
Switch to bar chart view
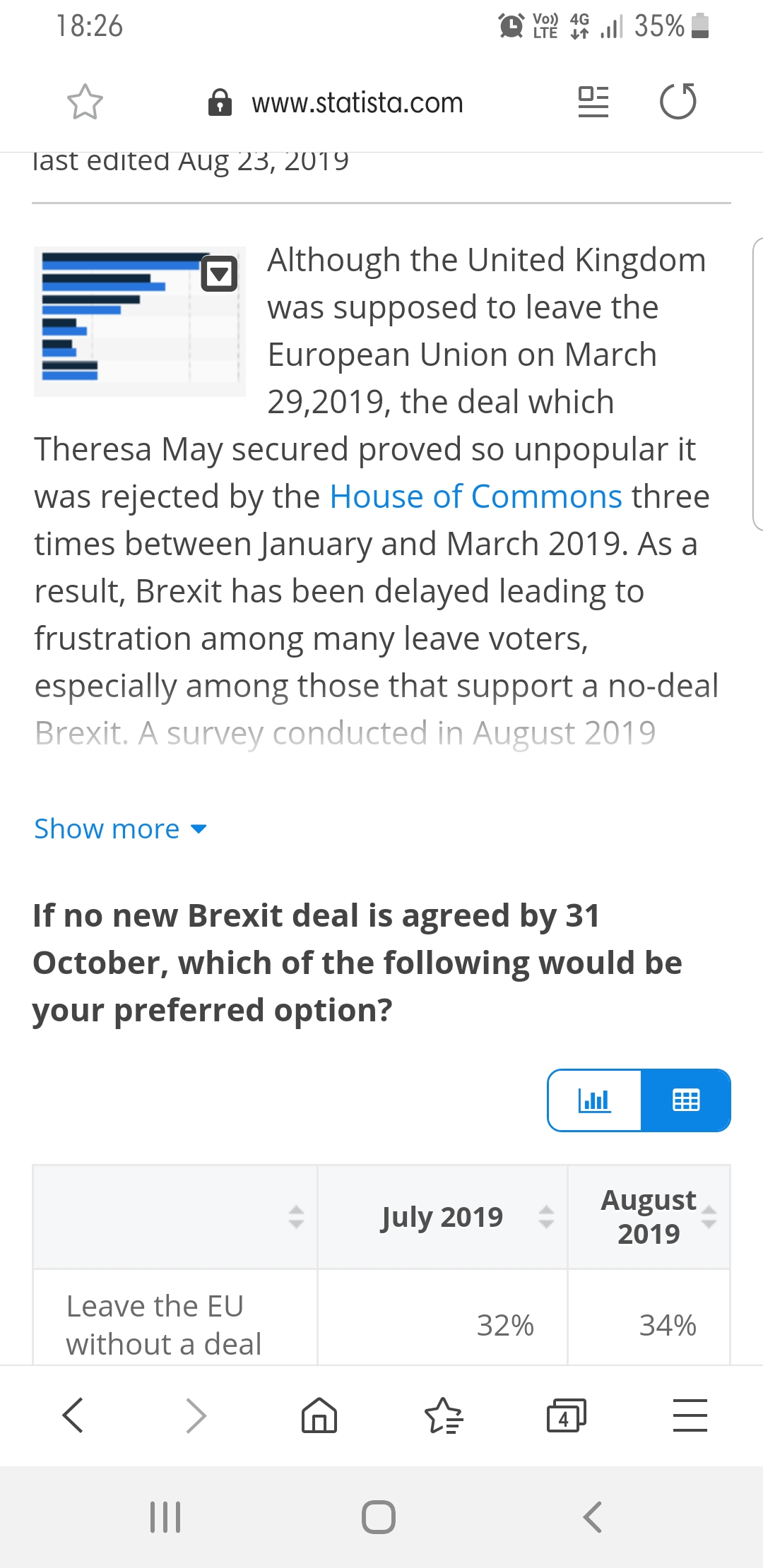(594, 1100)
